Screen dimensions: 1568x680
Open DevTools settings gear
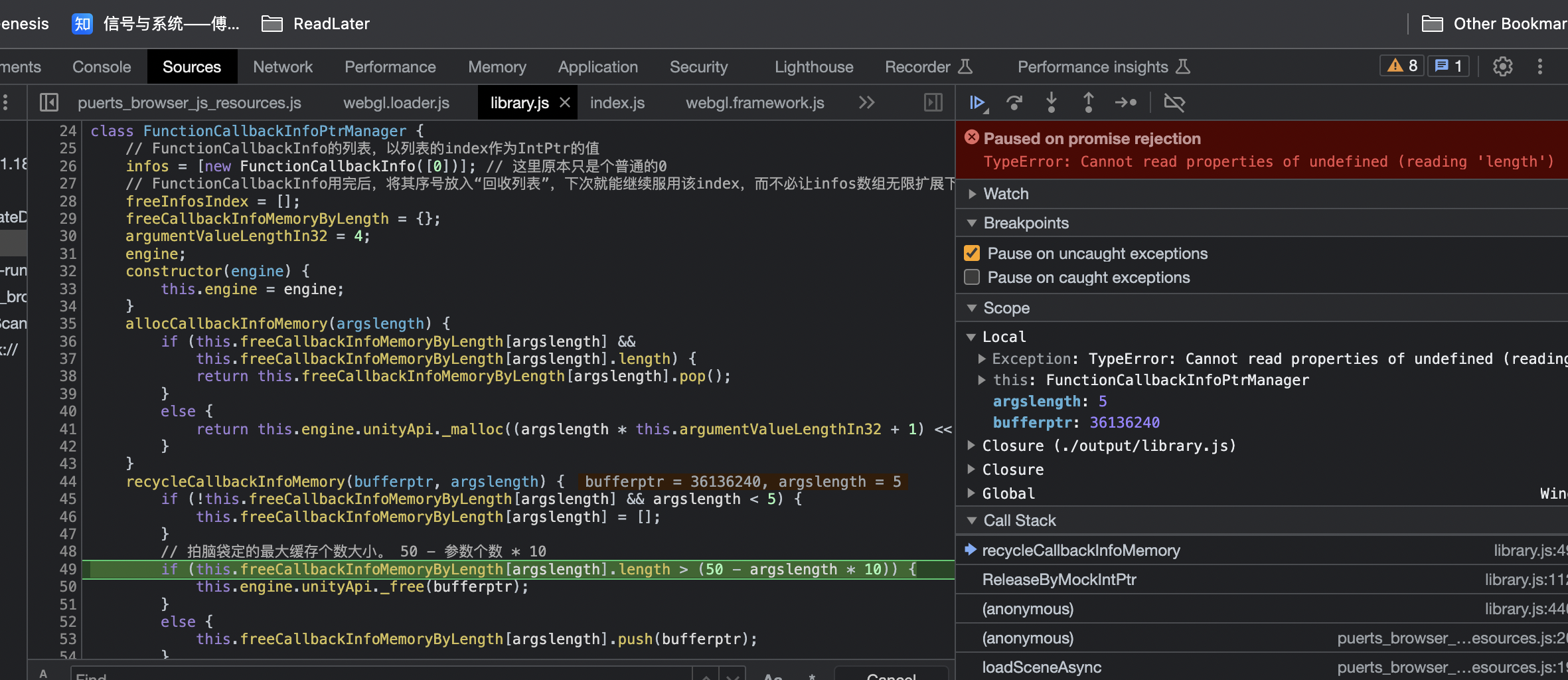pyautogui.click(x=1503, y=66)
